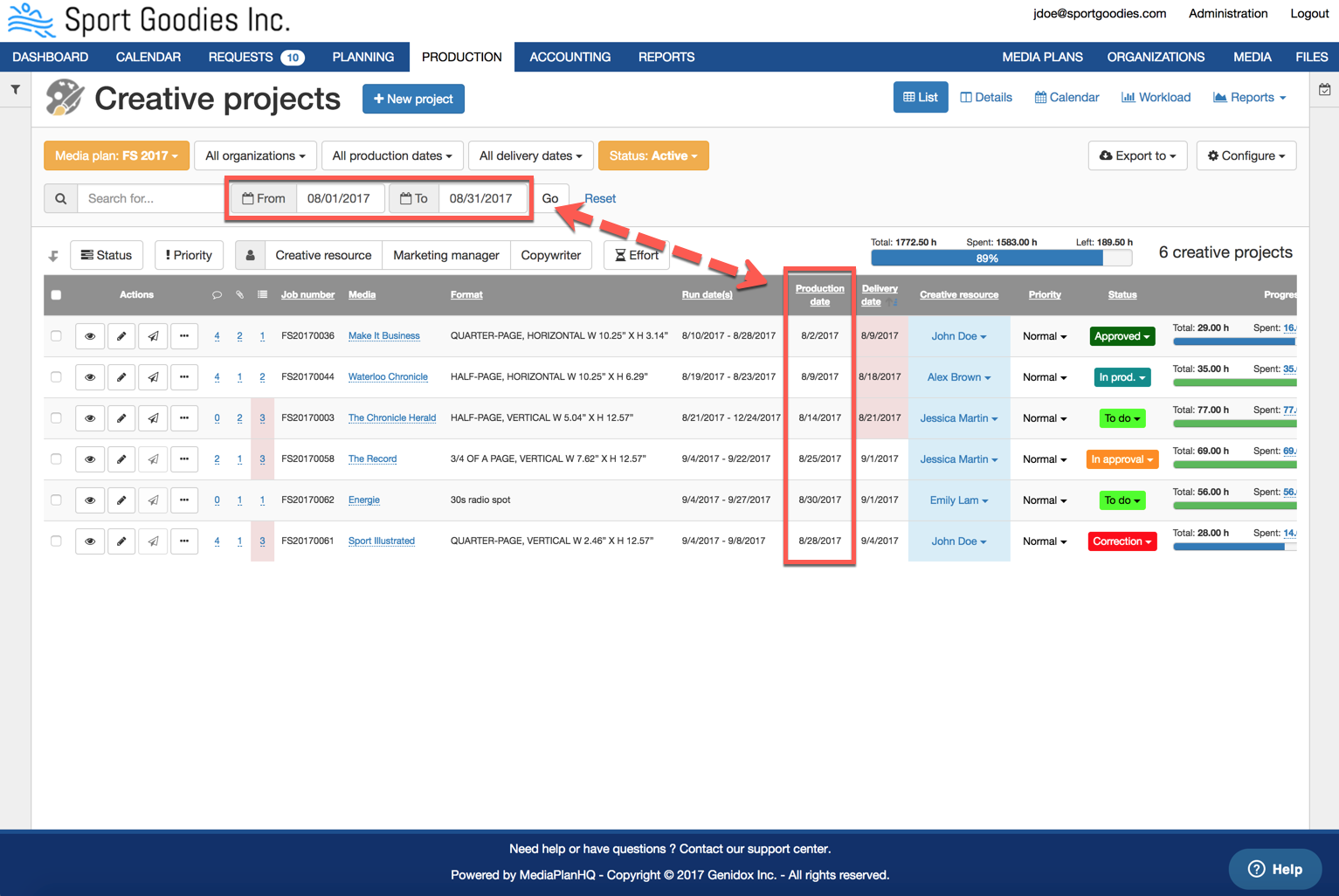Tick the select-all checkbox in table header
Screen dimensions: 1339x896
pos(57,295)
